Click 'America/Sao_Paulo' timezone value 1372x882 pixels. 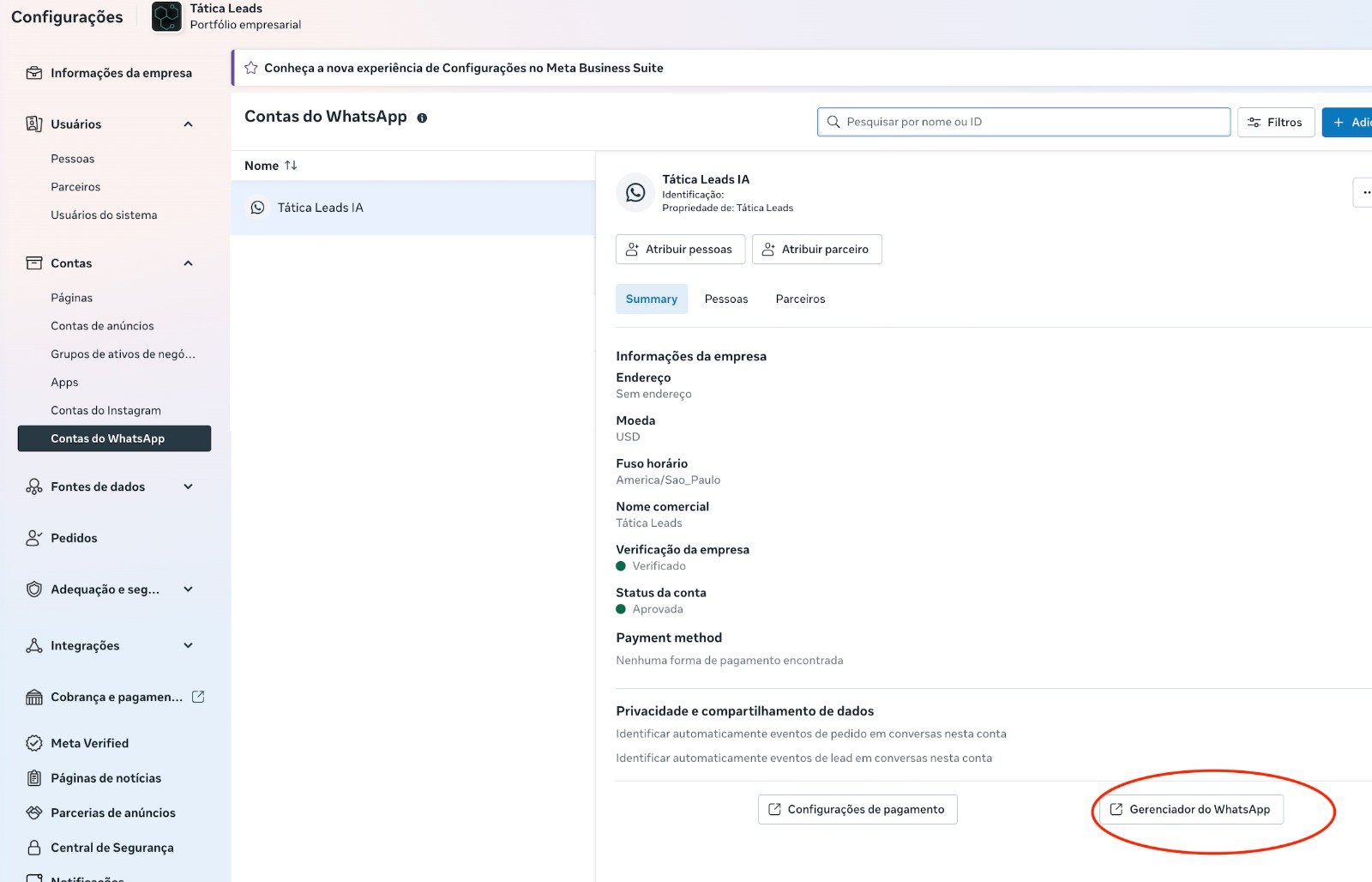click(x=668, y=480)
